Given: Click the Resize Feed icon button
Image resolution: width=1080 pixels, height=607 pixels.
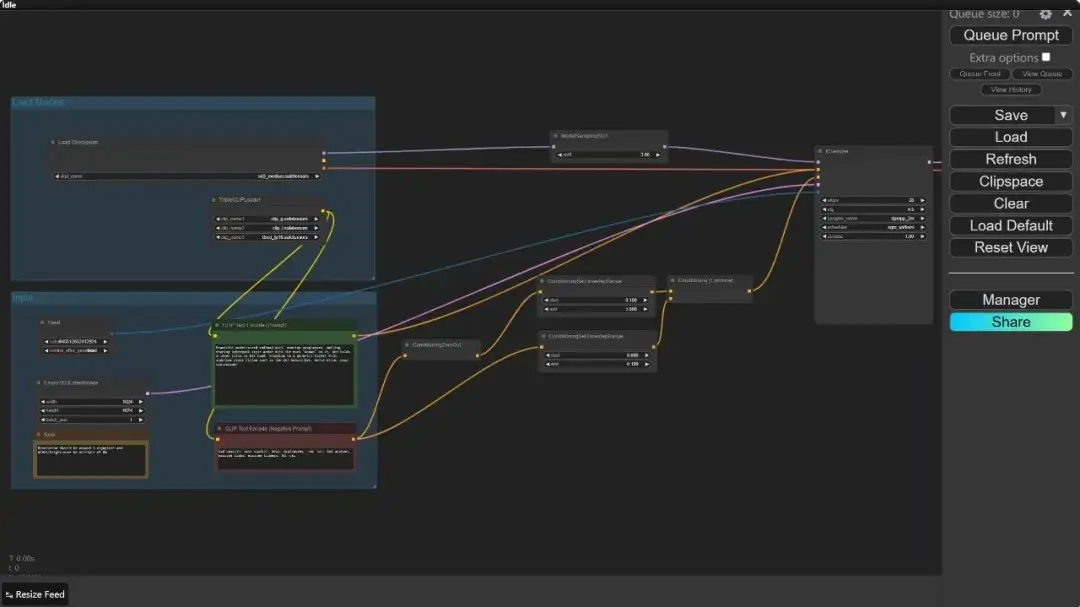Looking at the screenshot, I should [x=9, y=595].
